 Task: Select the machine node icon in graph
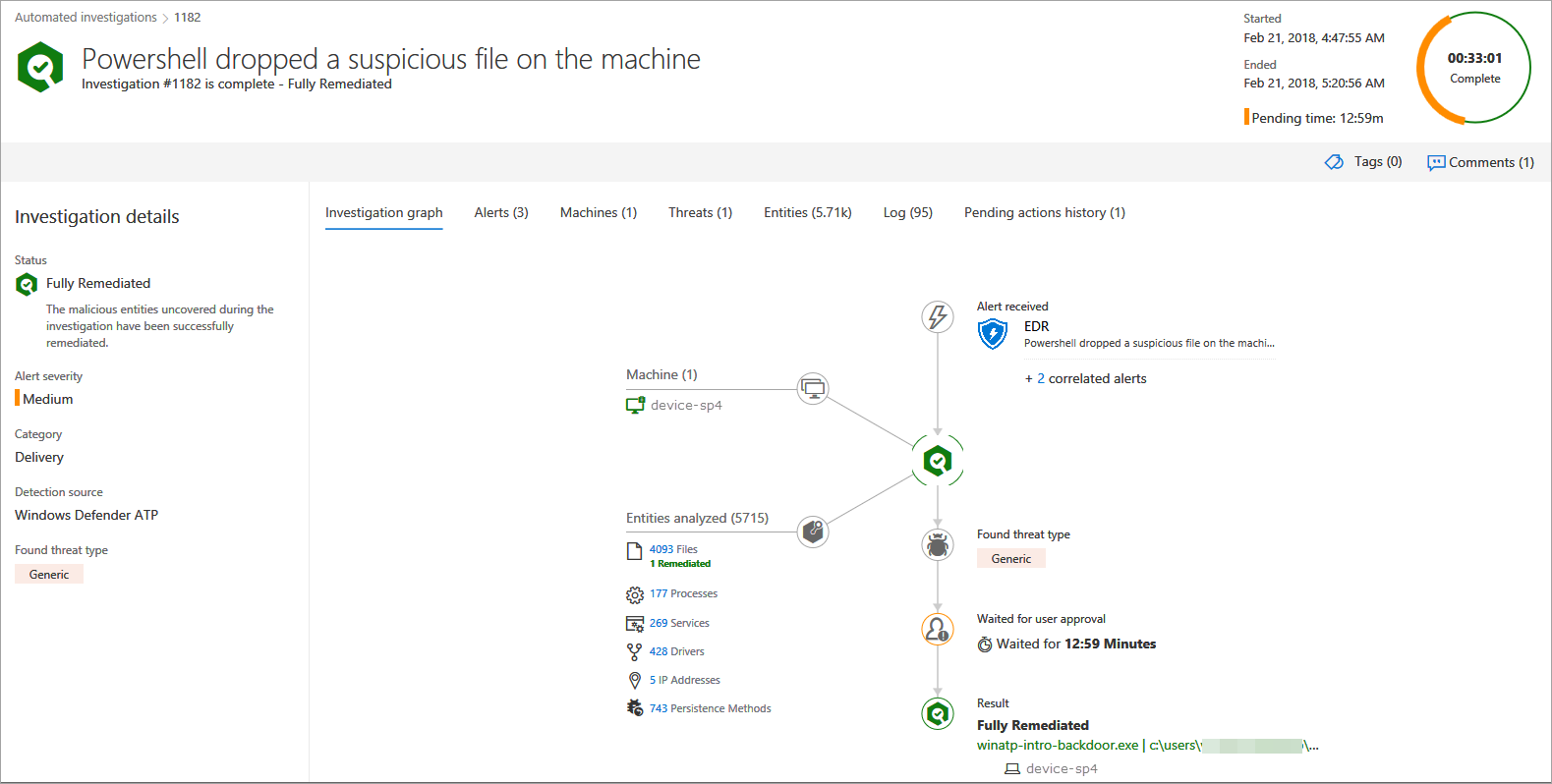[x=813, y=389]
